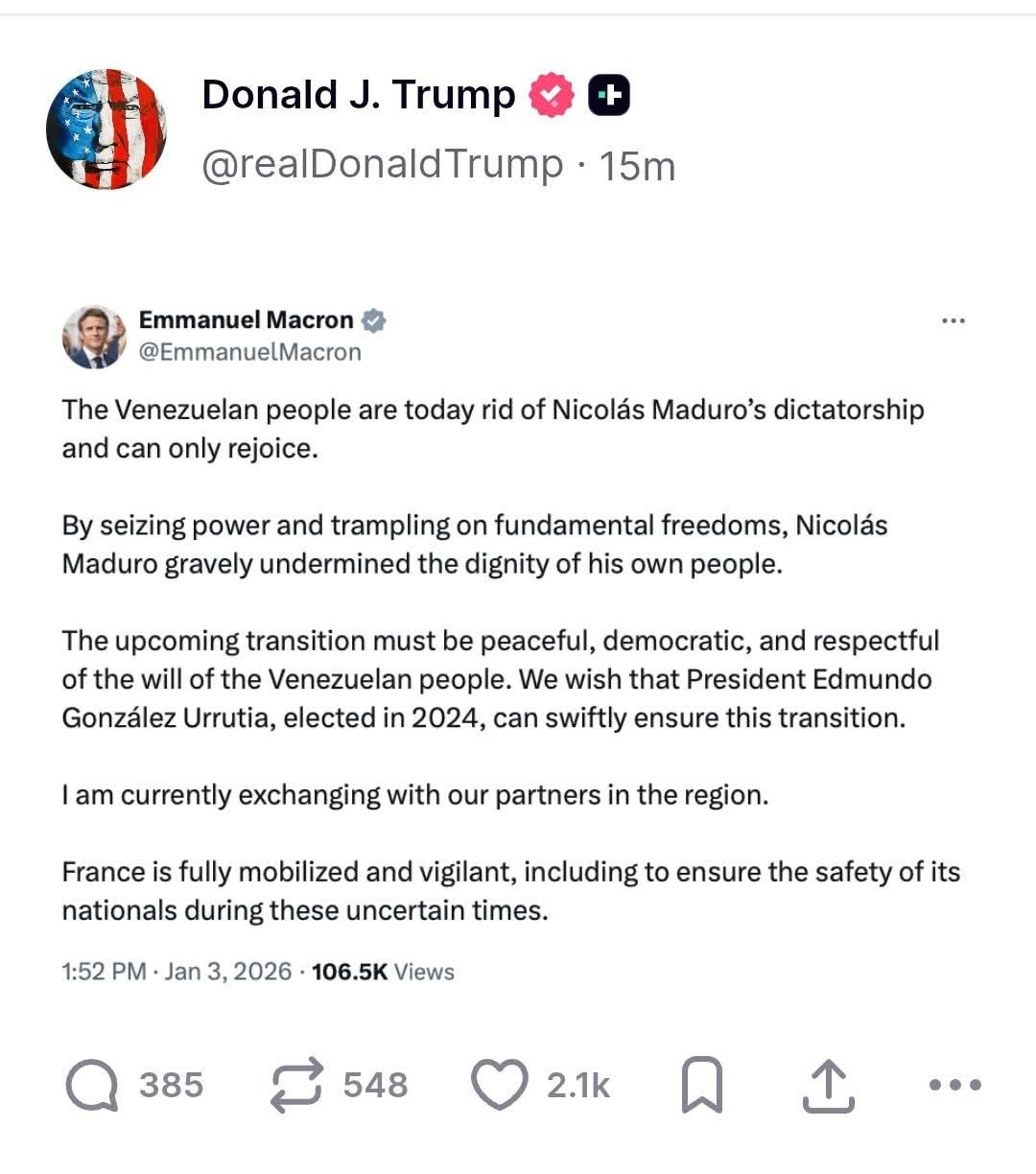1036x1174 pixels.
Task: Click Macron's gray verified checkmark badge
Action: click(374, 320)
